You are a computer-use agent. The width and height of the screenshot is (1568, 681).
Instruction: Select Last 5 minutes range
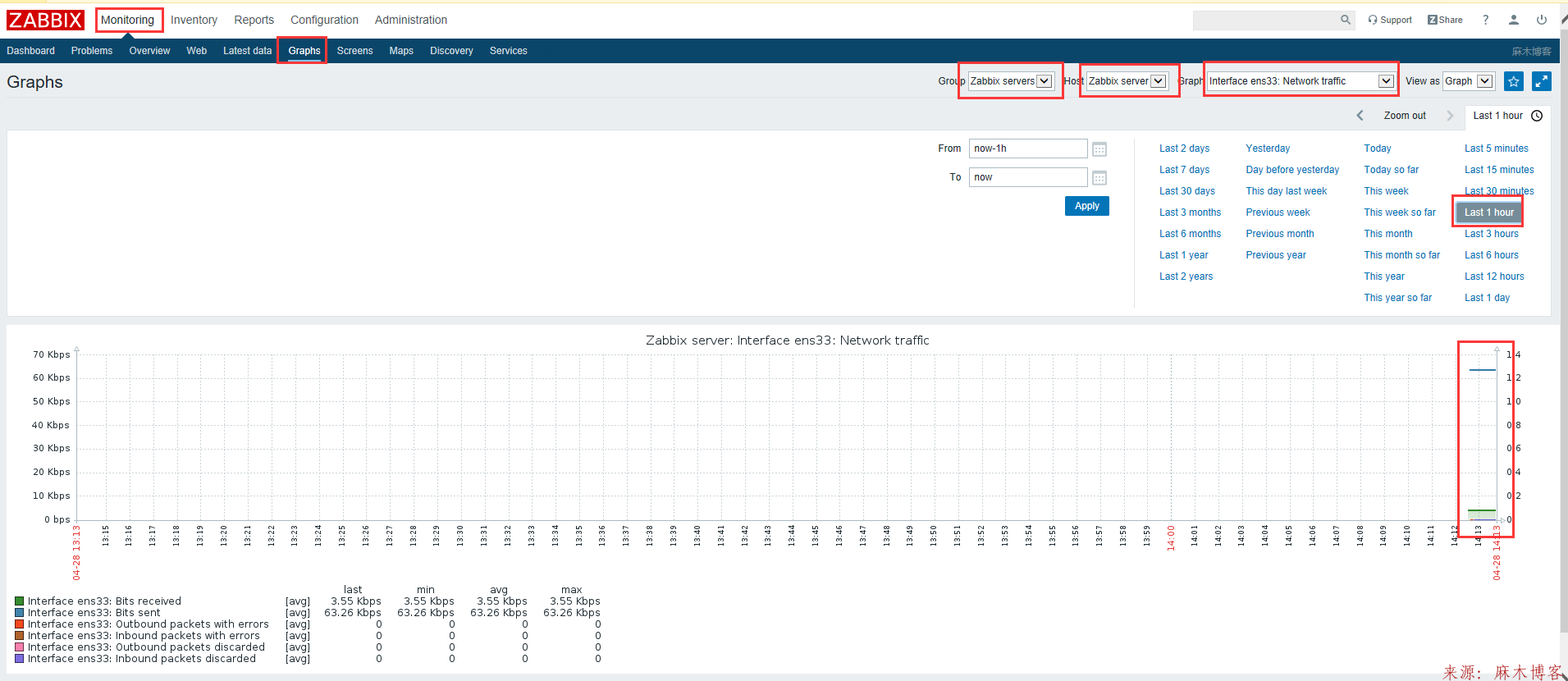(1496, 149)
